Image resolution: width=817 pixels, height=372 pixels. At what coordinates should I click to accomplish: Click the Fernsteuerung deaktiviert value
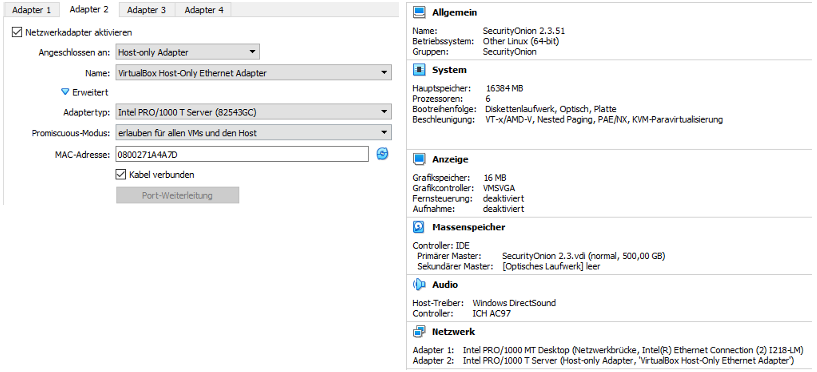(x=504, y=199)
